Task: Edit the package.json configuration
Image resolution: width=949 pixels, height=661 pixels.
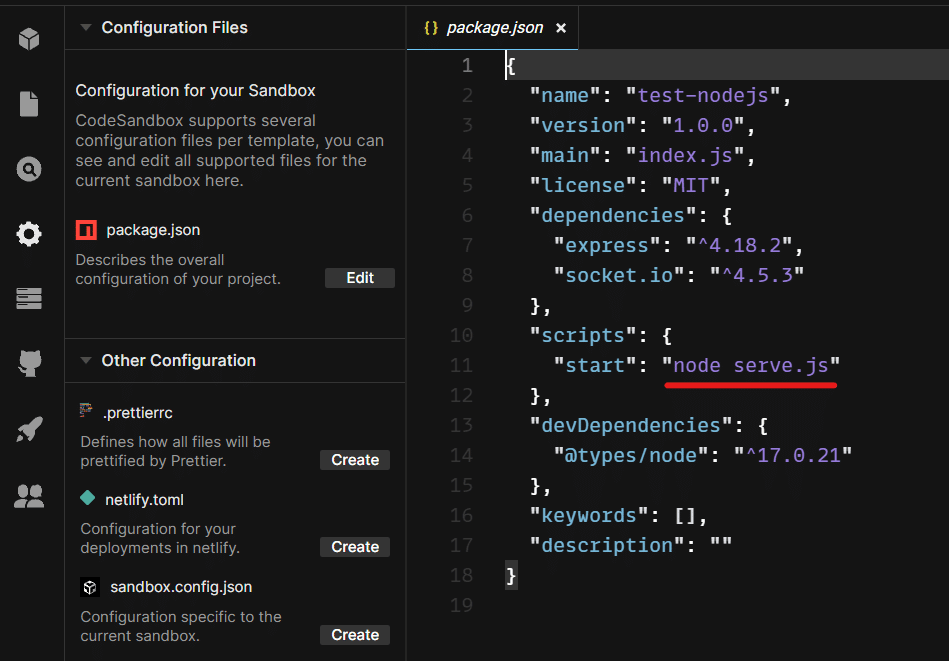Action: click(x=360, y=278)
